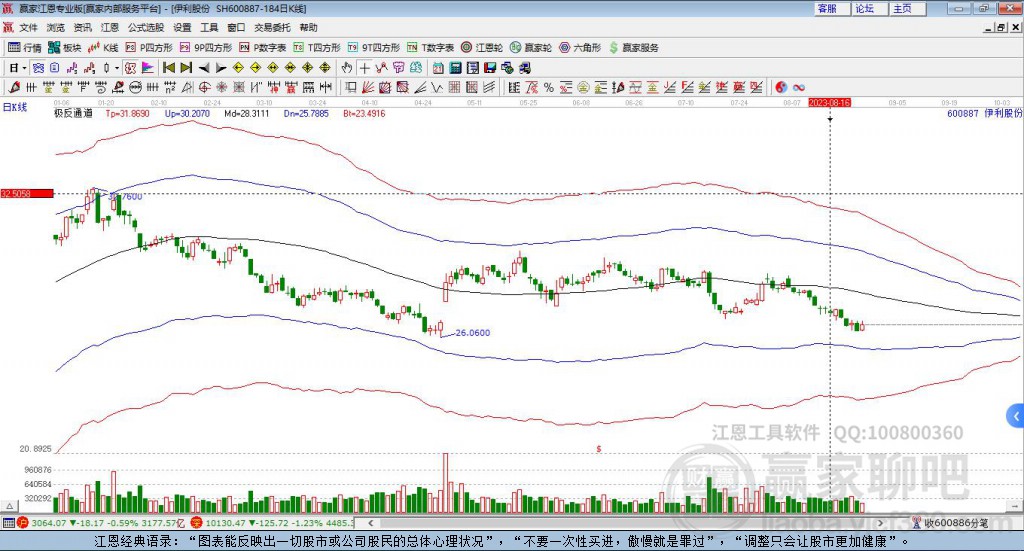Image resolution: width=1024 pixels, height=551 pixels.
Task: Activate the crosshair cursor tool
Action: click(x=364, y=68)
